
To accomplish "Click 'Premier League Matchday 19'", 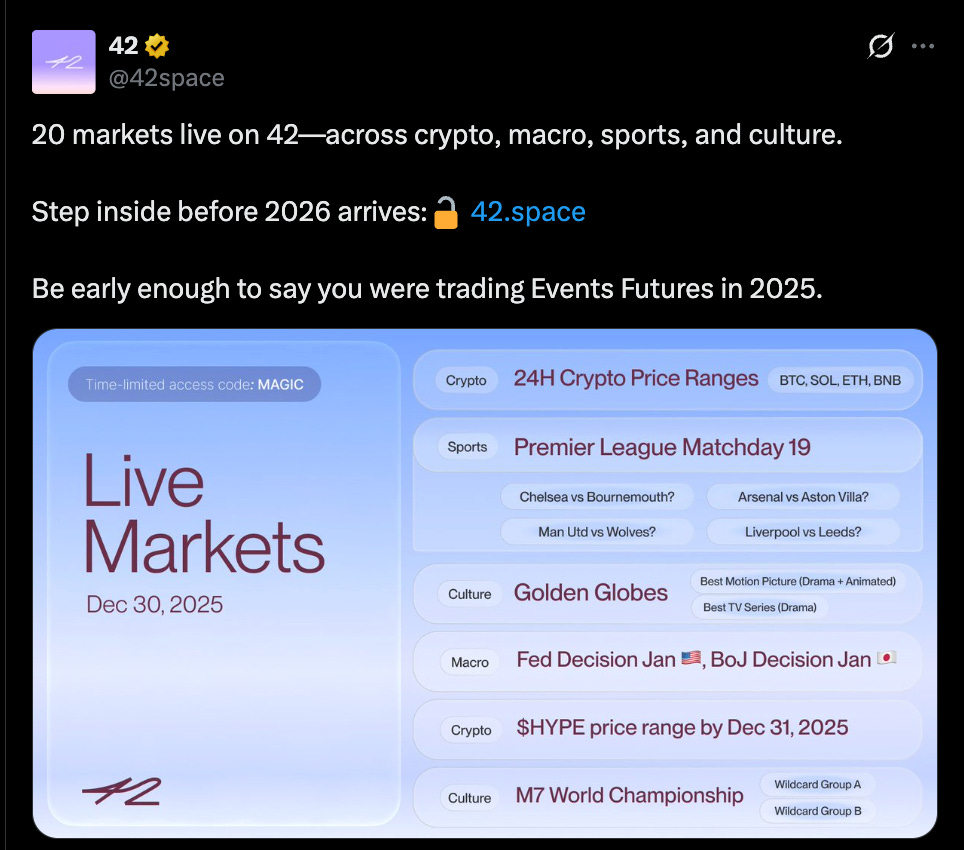I will (x=662, y=447).
